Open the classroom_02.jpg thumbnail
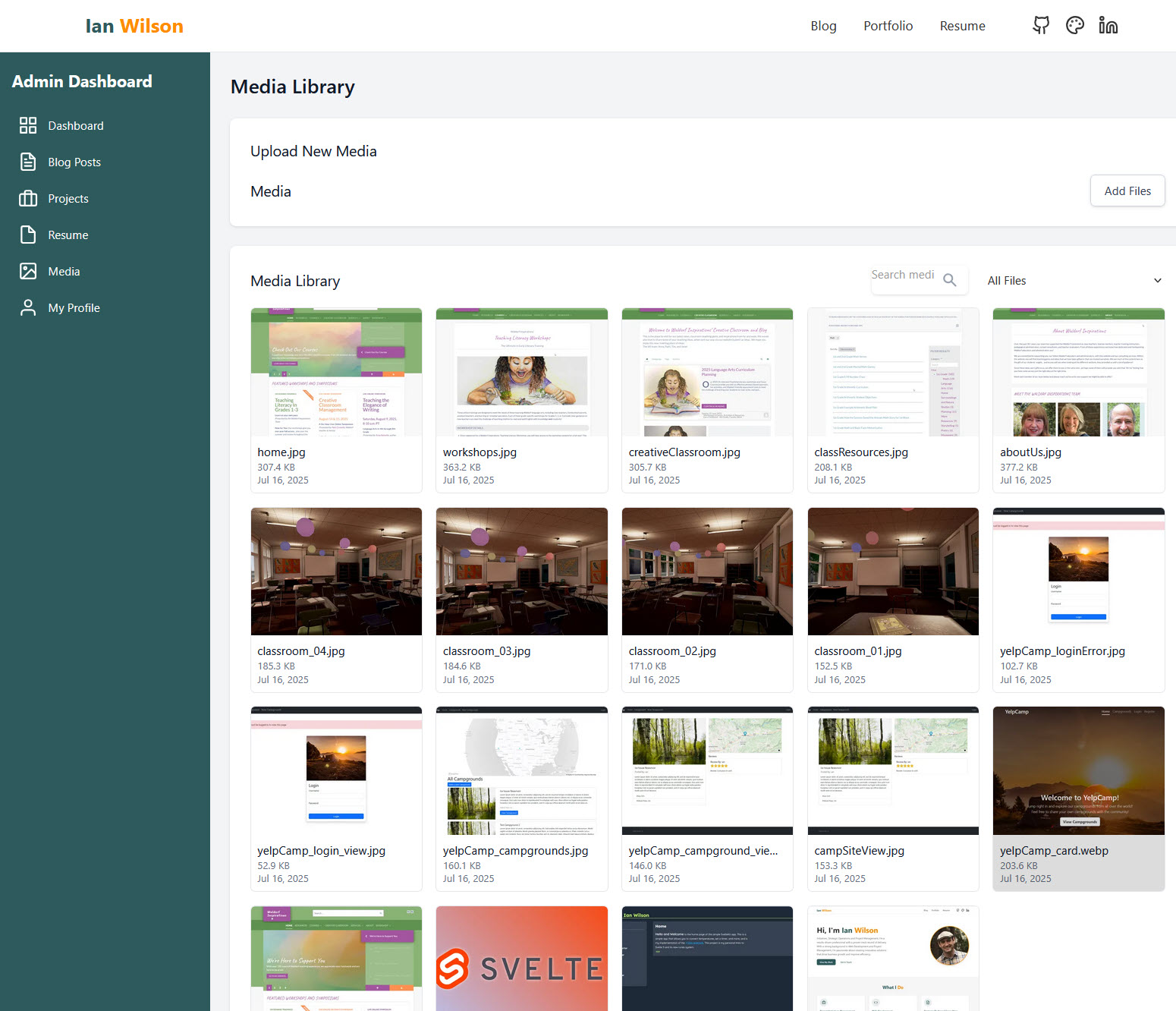Viewport: 1176px width, 1011px height. click(707, 572)
